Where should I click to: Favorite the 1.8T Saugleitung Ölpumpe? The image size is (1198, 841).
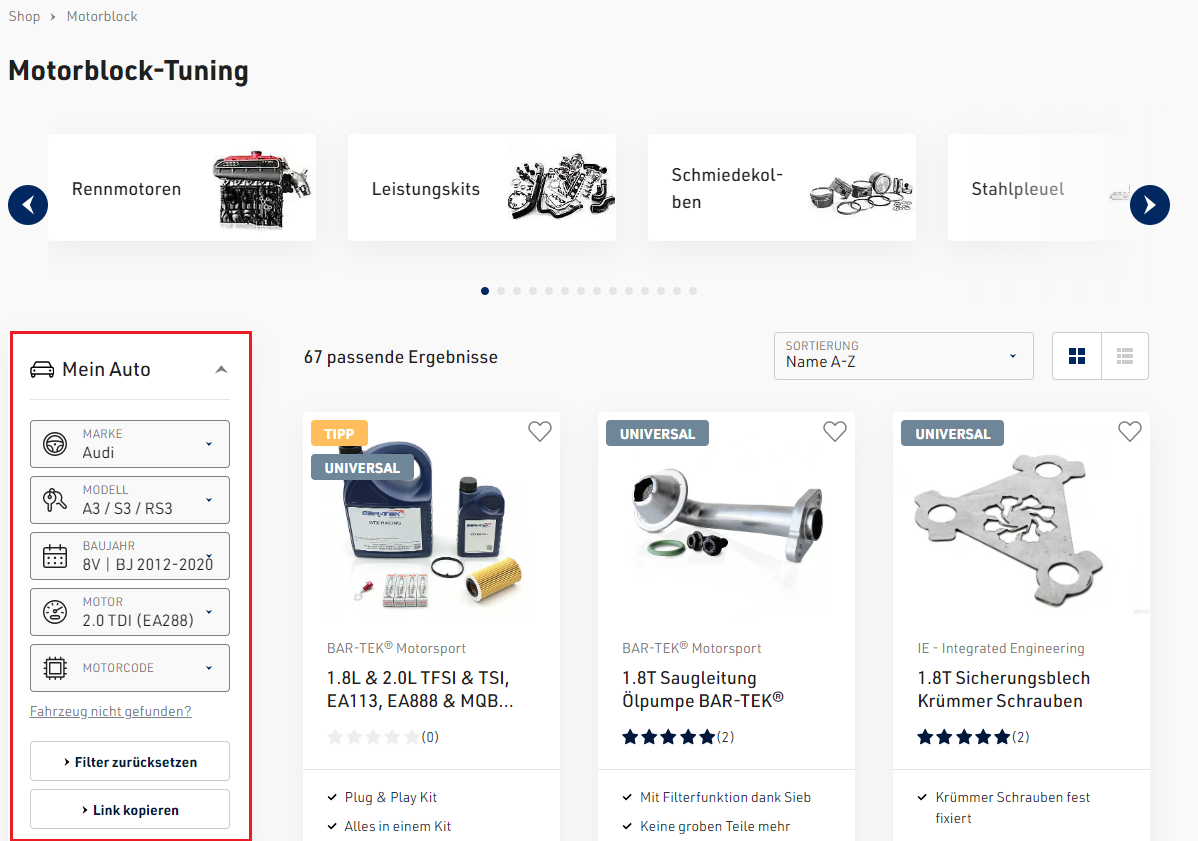point(835,432)
